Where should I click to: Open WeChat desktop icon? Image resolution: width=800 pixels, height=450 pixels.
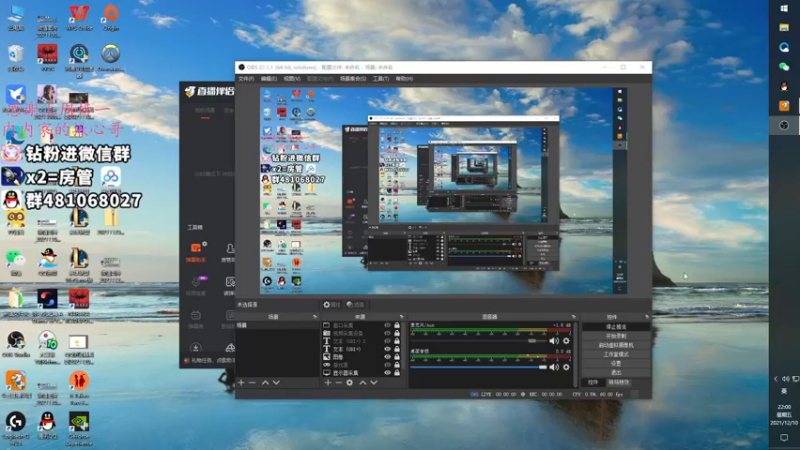(16, 262)
